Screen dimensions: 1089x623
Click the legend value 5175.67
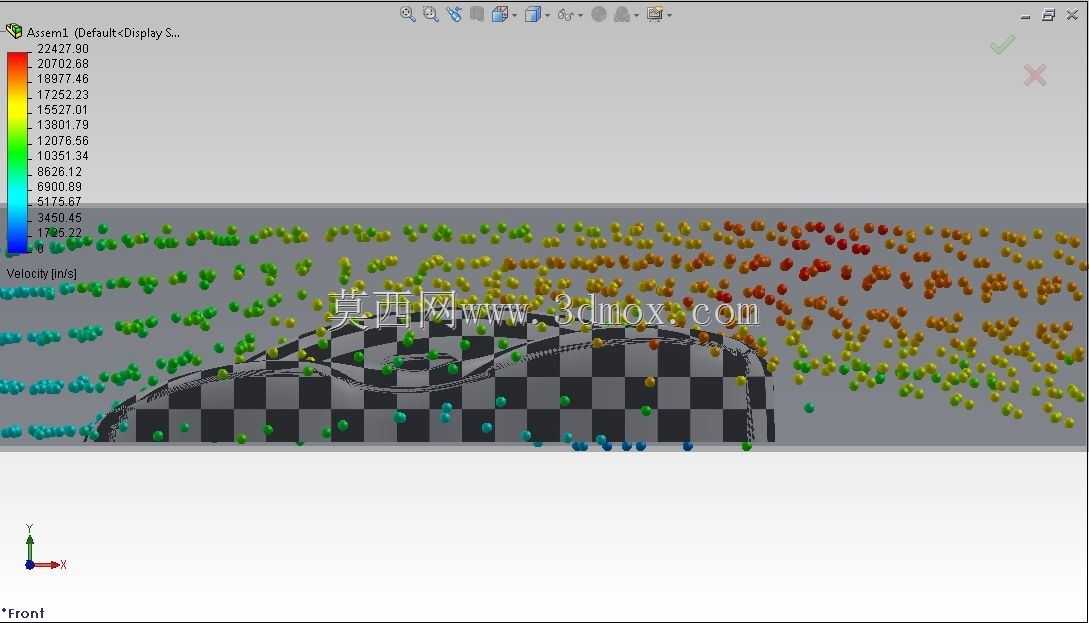coord(59,202)
